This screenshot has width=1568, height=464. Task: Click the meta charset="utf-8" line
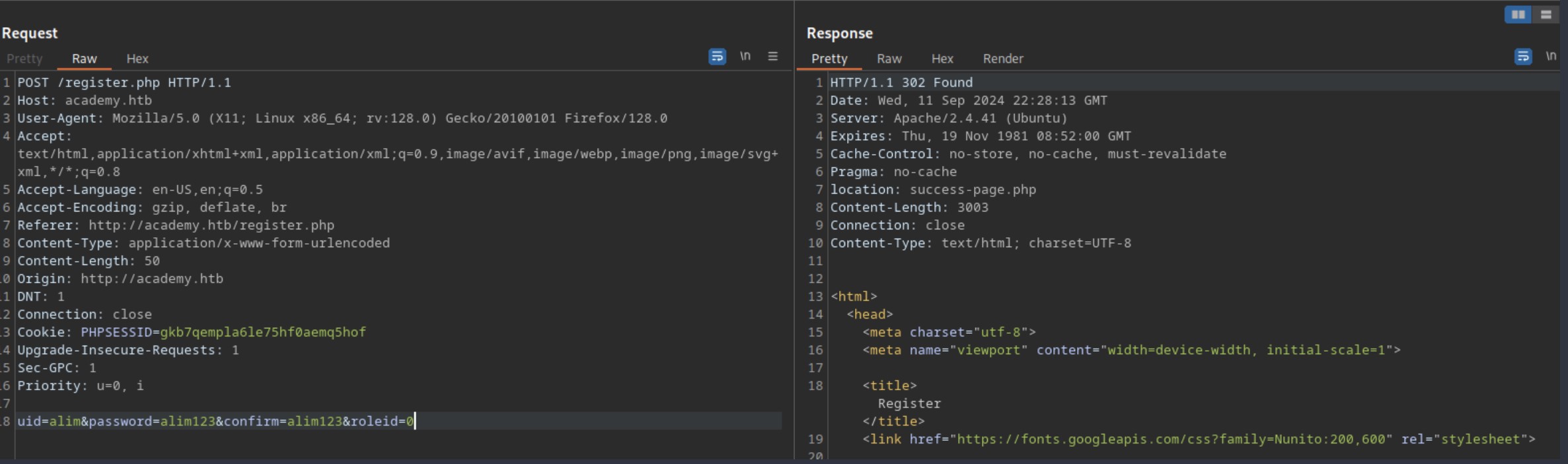pyautogui.click(x=949, y=332)
